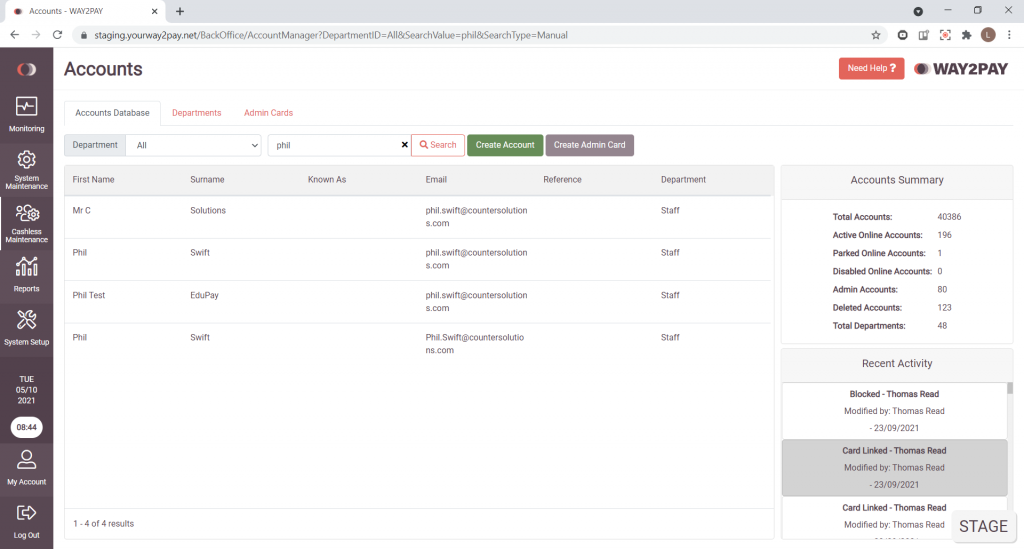Click the Create Account button
Viewport: 1024px width, 549px height.
pyautogui.click(x=505, y=145)
